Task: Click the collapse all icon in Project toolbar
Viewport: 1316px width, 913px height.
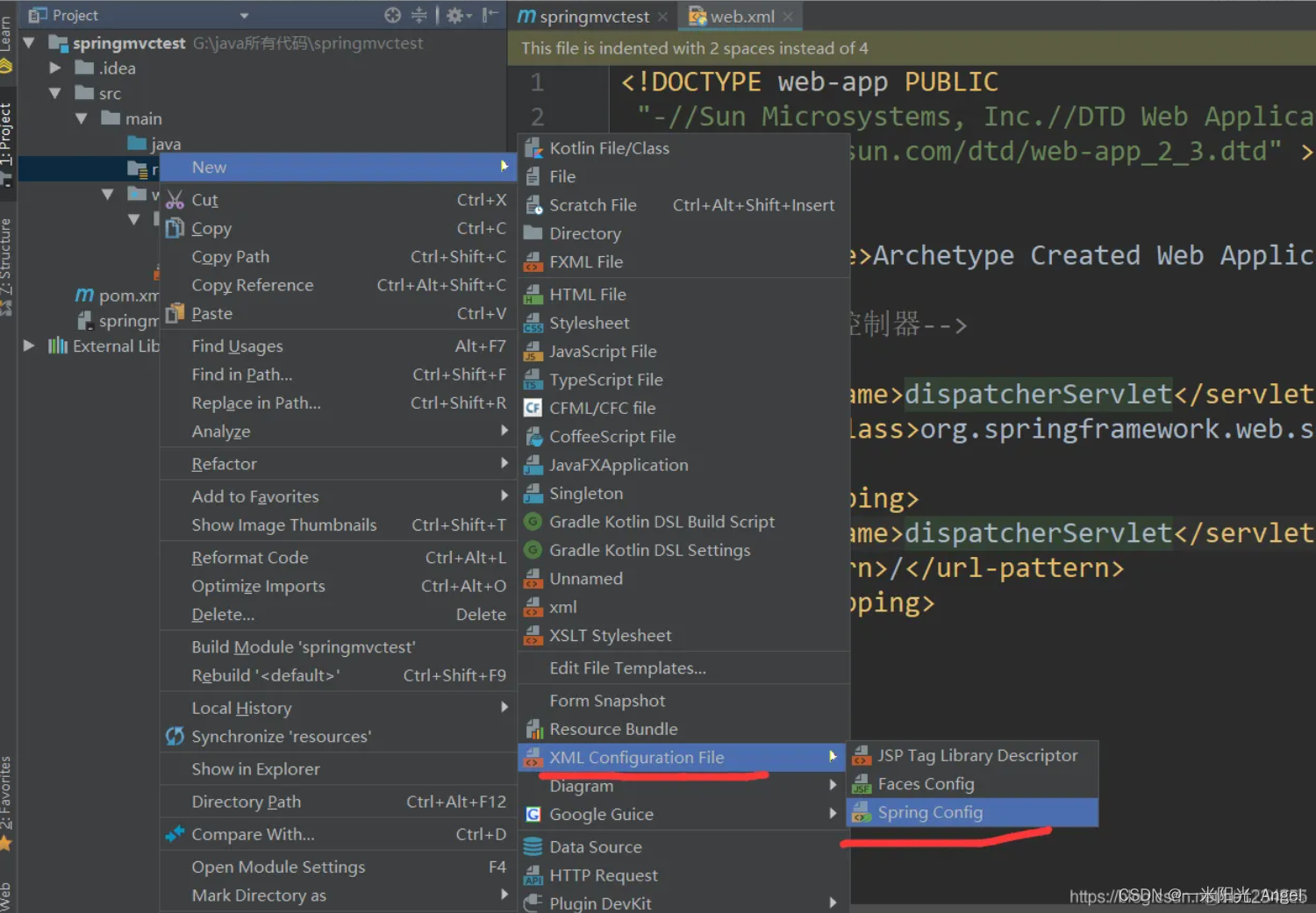Action: [419, 15]
